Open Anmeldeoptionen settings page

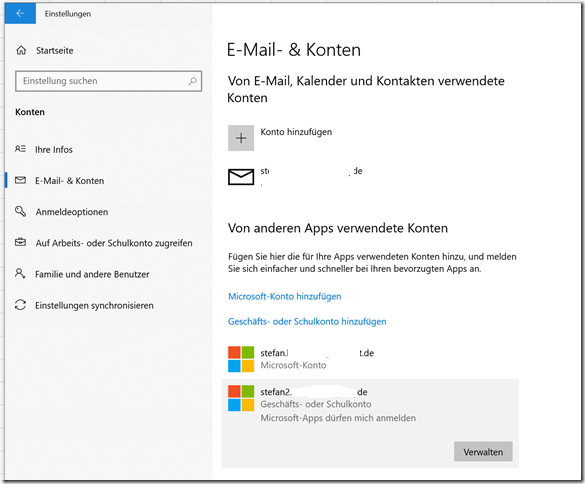coord(72,212)
